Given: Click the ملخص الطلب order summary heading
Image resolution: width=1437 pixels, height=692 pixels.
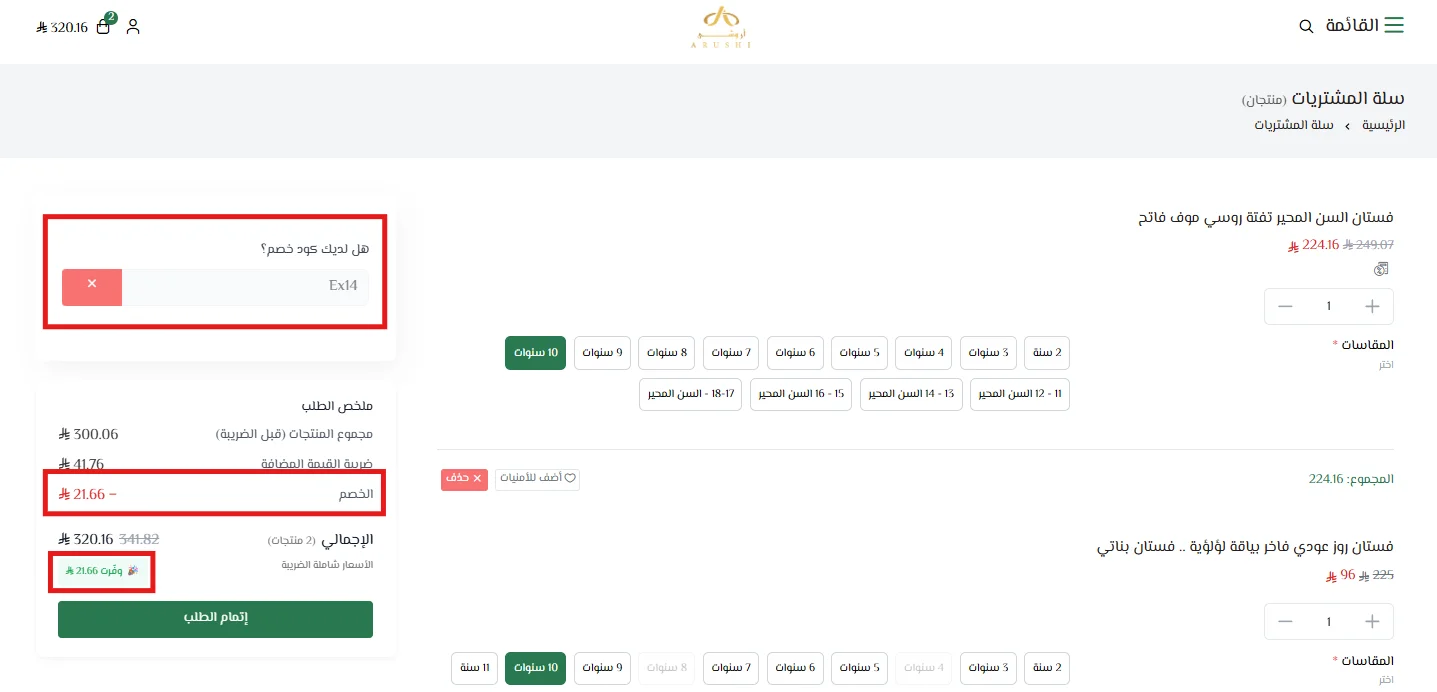Looking at the screenshot, I should (x=337, y=407).
